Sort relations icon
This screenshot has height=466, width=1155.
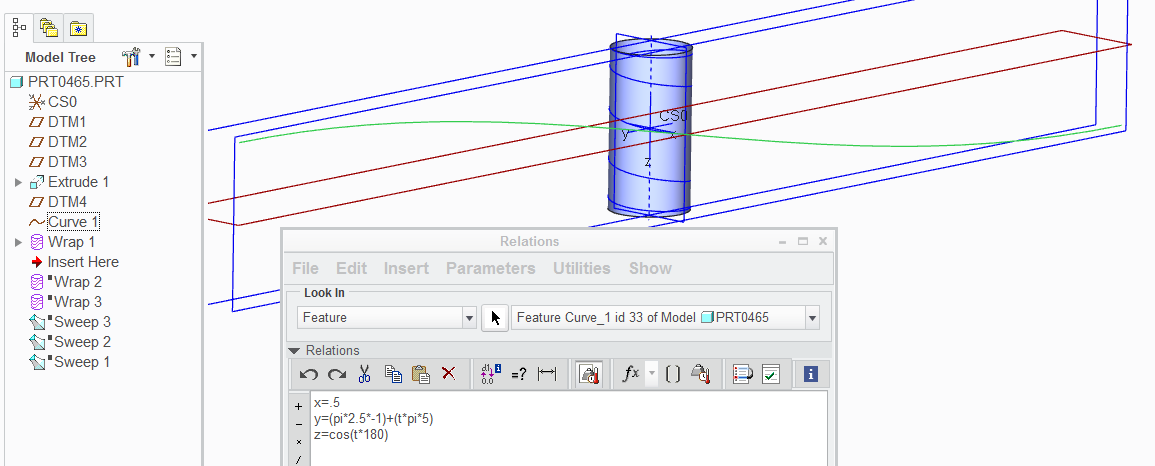pyautogui.click(x=742, y=374)
